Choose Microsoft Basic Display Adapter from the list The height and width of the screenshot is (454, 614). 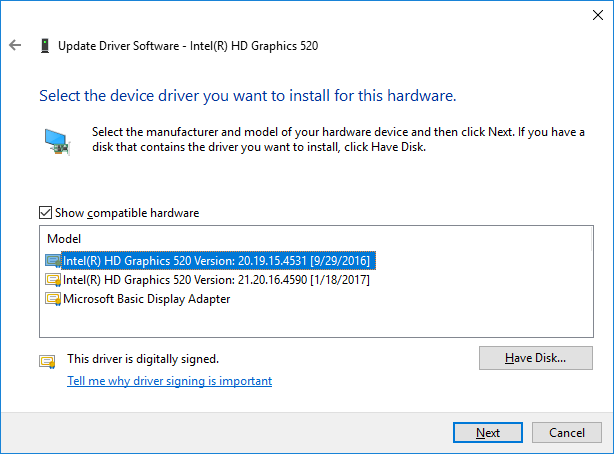(146, 299)
